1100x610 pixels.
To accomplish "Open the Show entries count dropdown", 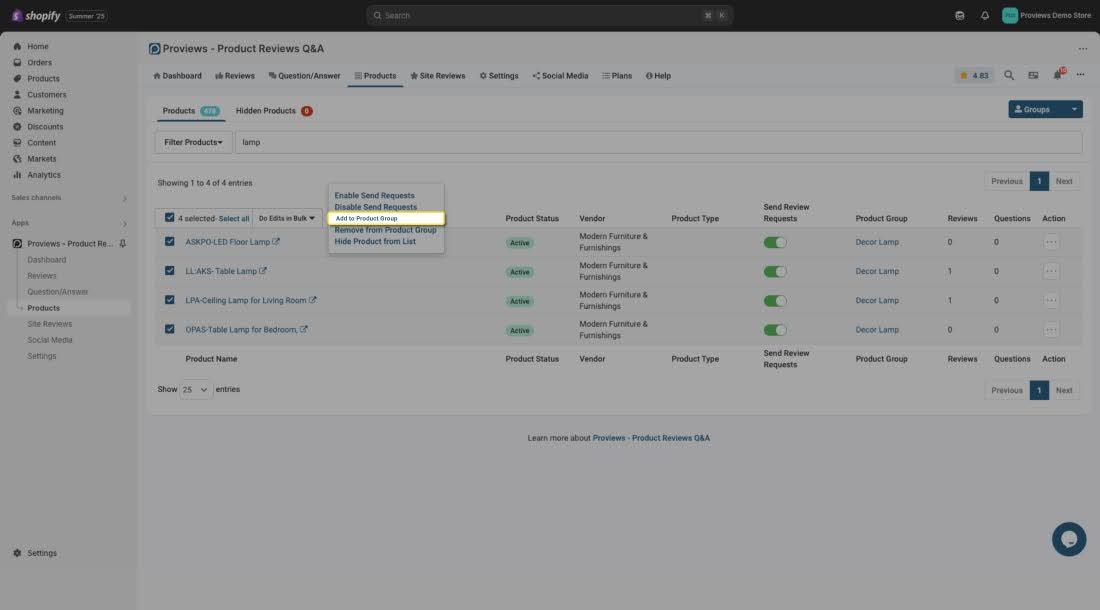I will point(196,390).
